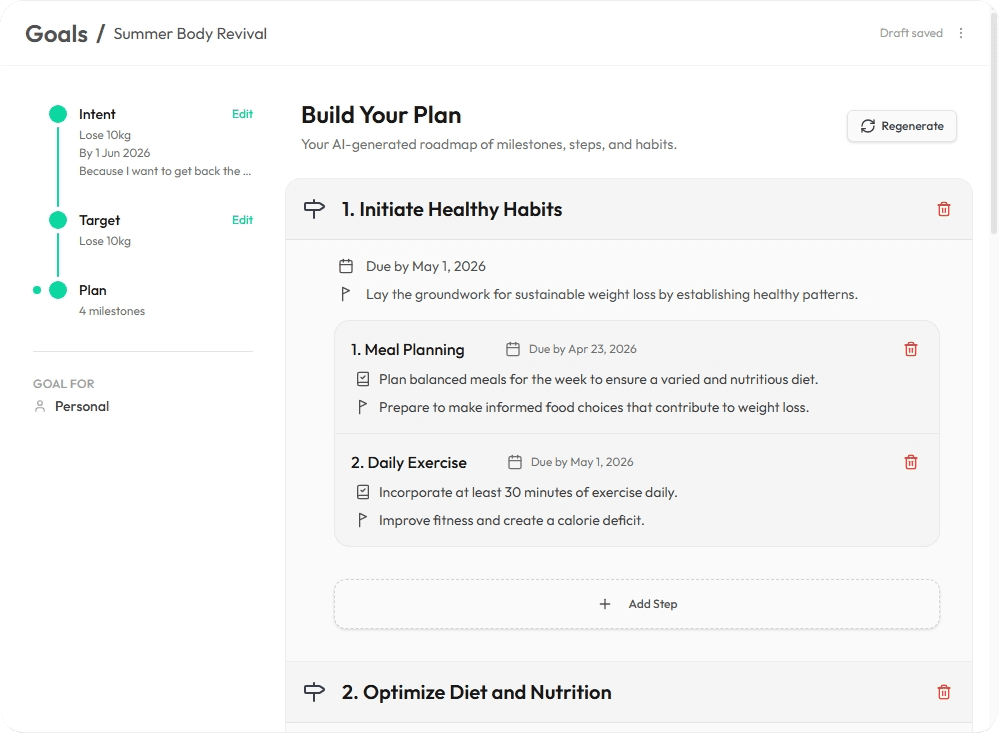
Task: Delete the Daily Exercise step via its trash icon
Action: [910, 462]
